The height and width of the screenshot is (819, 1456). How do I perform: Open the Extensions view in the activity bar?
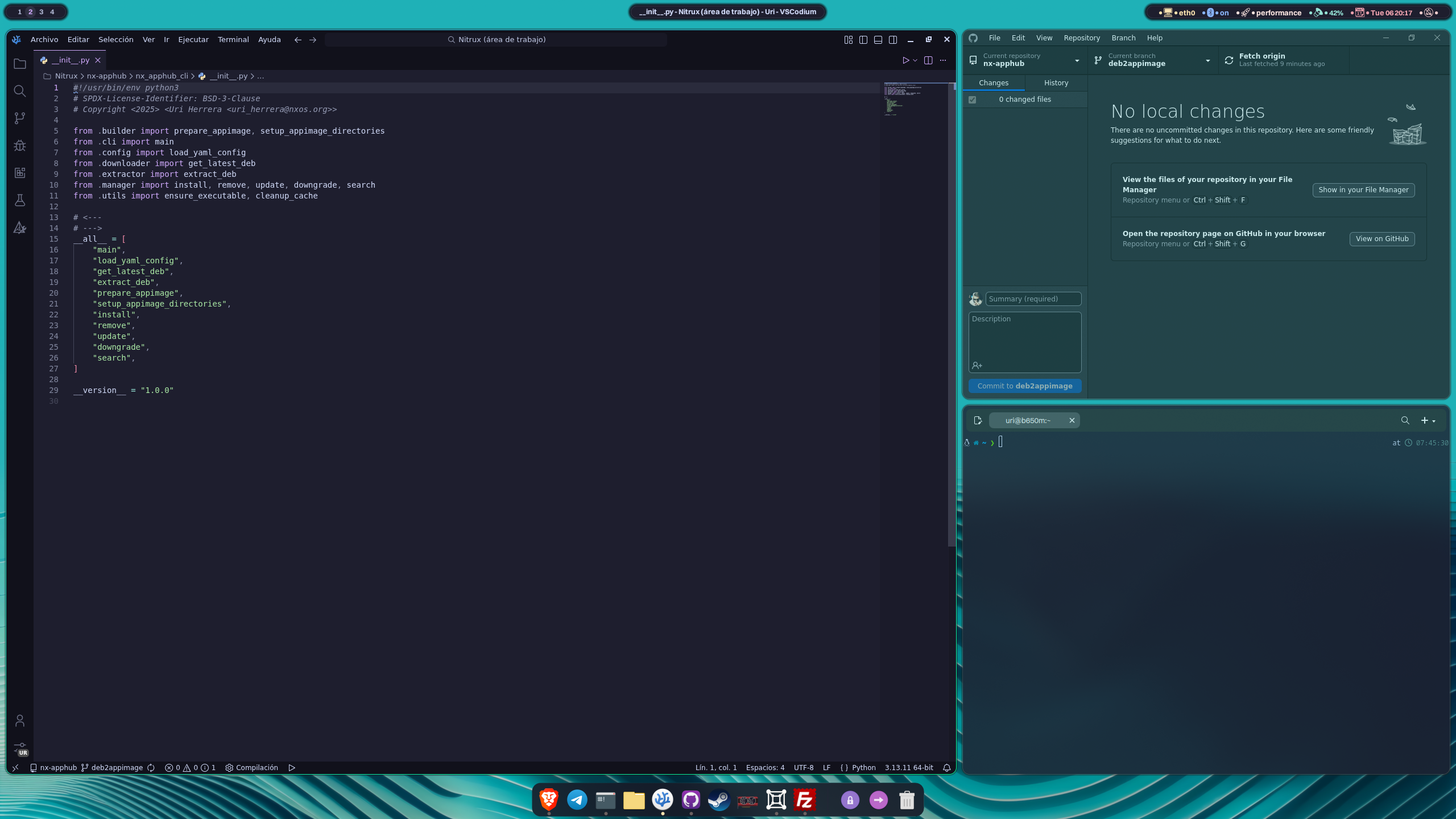(x=20, y=173)
